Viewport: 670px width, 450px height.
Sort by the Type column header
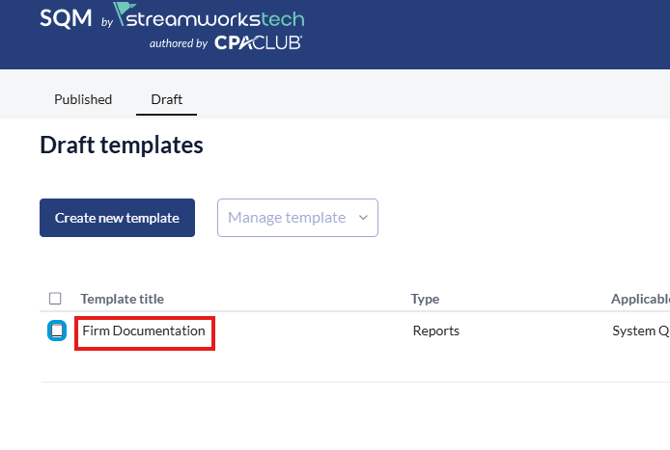point(425,298)
